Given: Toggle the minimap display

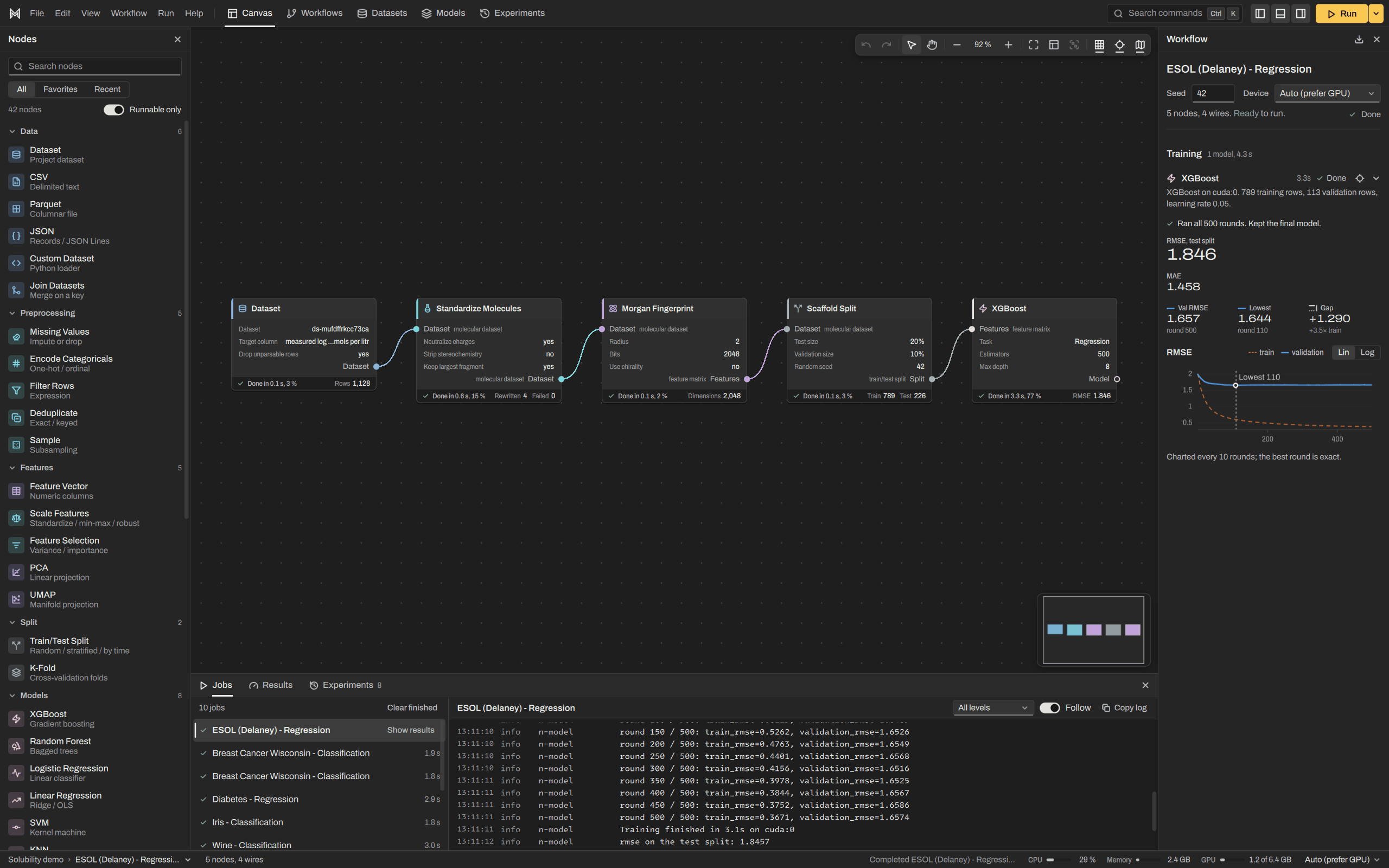Looking at the screenshot, I should tap(1140, 45).
